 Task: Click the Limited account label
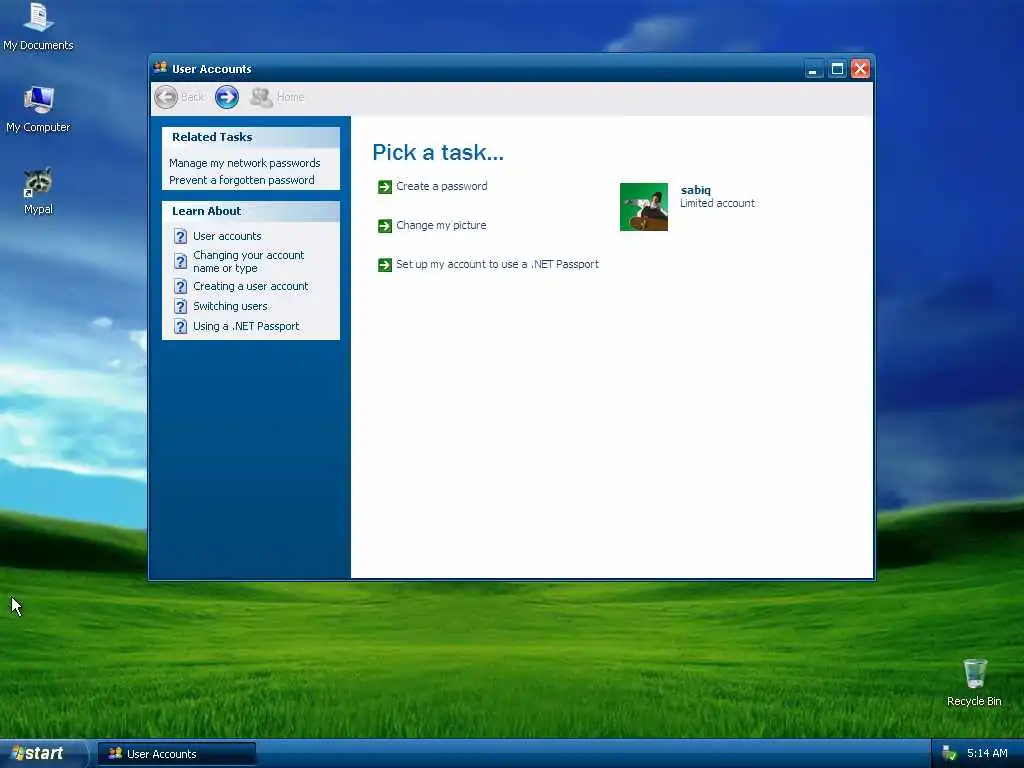[x=717, y=204]
